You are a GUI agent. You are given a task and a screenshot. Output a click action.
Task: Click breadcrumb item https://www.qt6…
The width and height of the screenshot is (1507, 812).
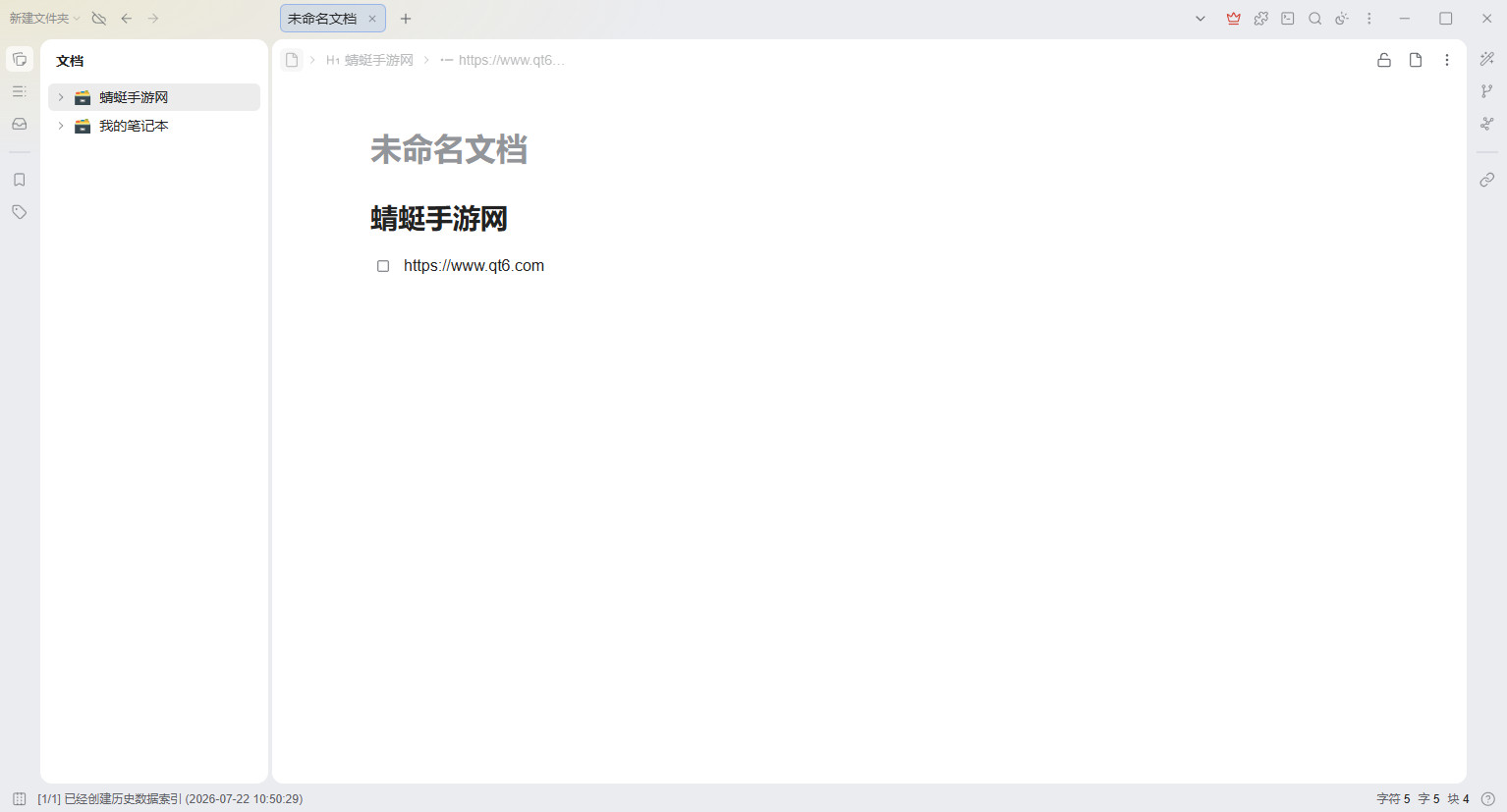pyautogui.click(x=503, y=60)
